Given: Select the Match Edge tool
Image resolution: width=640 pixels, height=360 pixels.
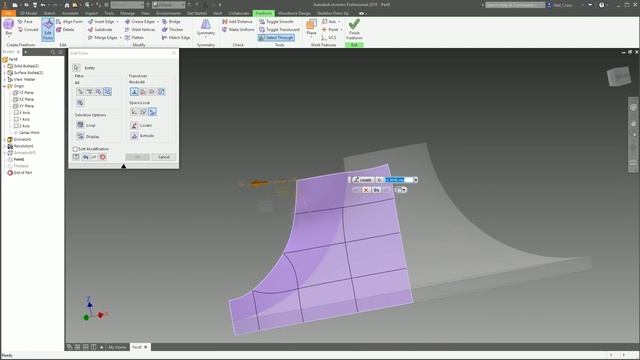Looking at the screenshot, I should click(176, 38).
